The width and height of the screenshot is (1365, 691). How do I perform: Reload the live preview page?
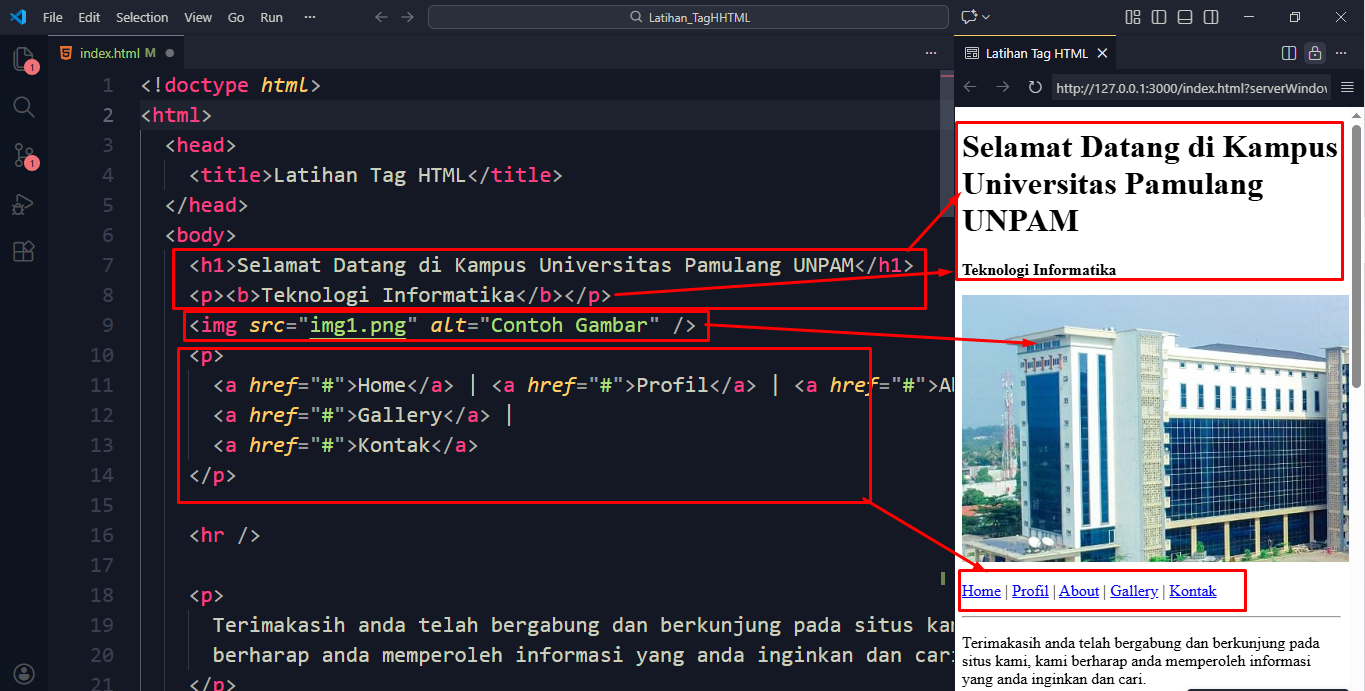click(x=1035, y=88)
